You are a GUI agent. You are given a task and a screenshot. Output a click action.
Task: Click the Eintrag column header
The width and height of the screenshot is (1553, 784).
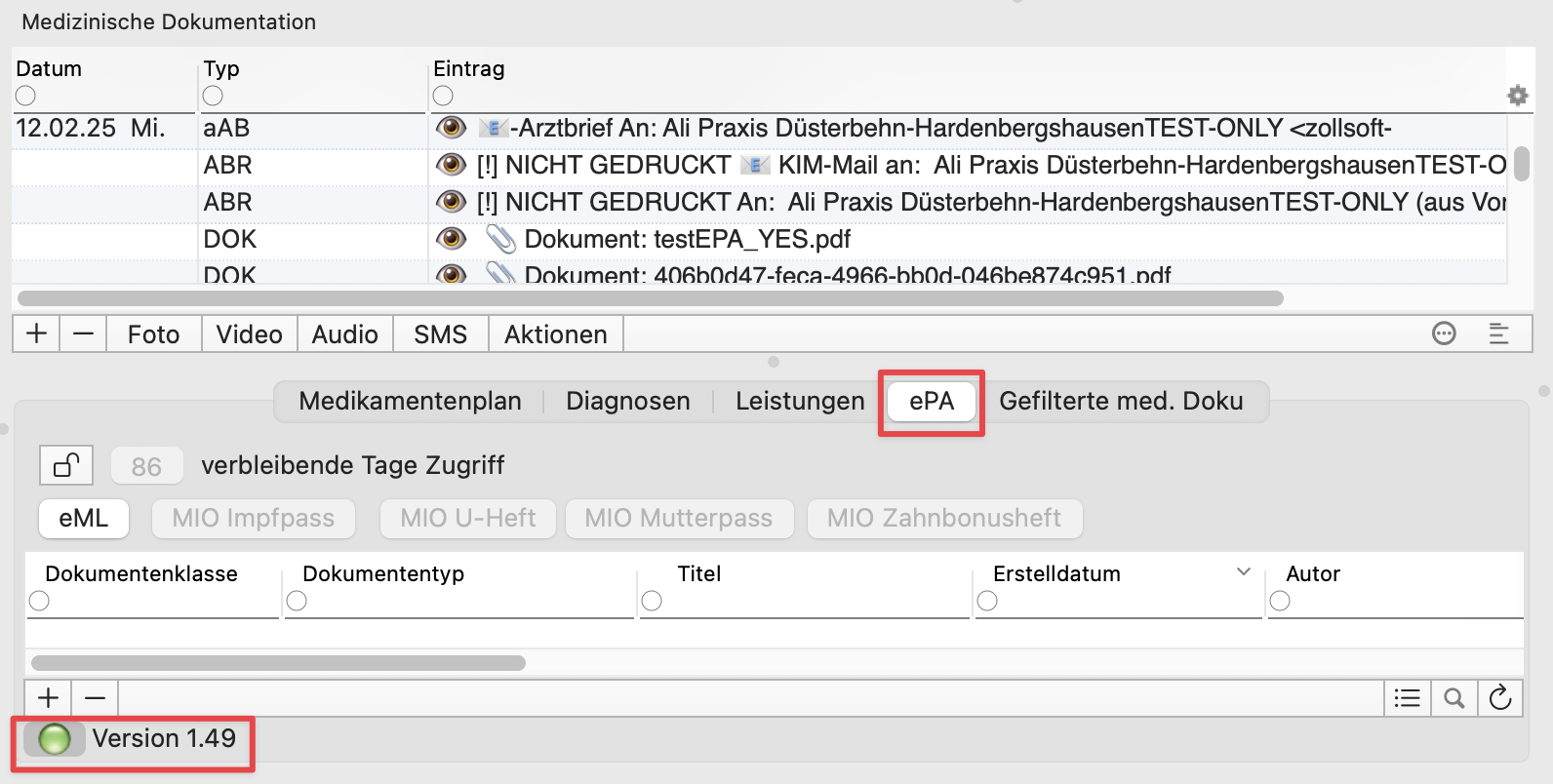469,68
